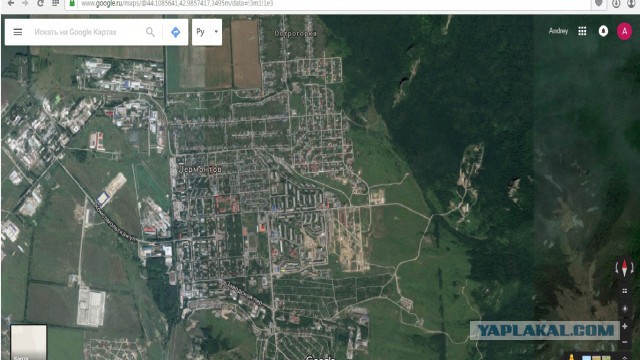The height and width of the screenshot is (360, 640).
Task: Expand the imagery strip chevron at bottom right
Action: (624, 358)
